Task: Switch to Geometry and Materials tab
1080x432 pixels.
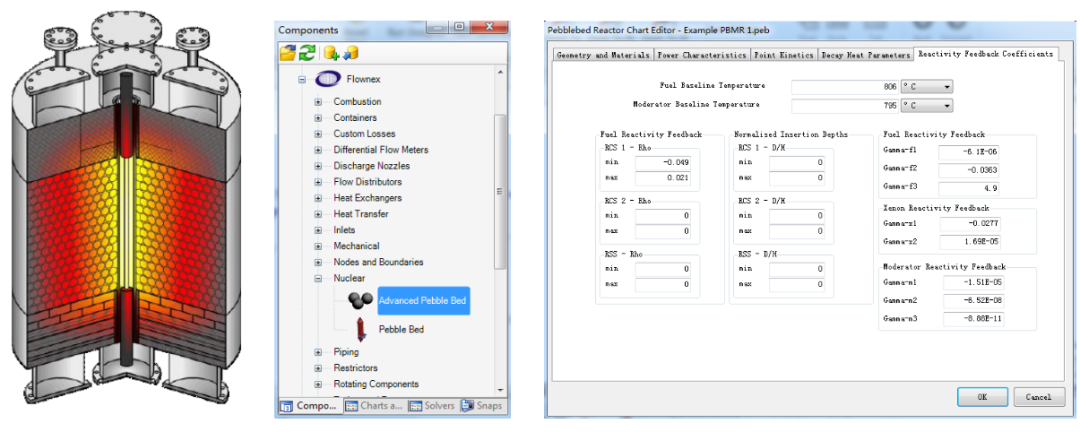Action: pos(603,55)
